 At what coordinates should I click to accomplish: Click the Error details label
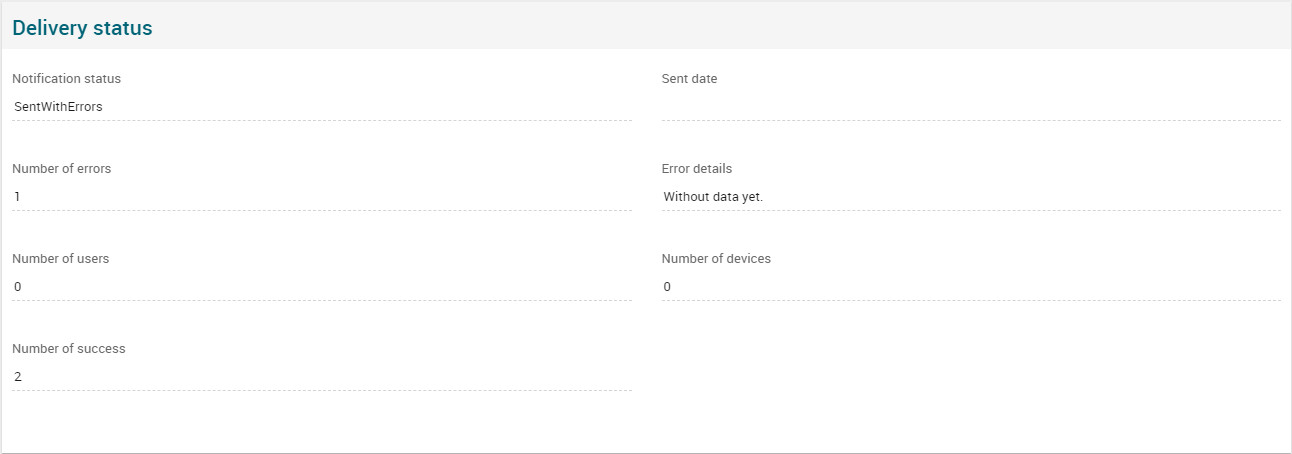(x=696, y=168)
